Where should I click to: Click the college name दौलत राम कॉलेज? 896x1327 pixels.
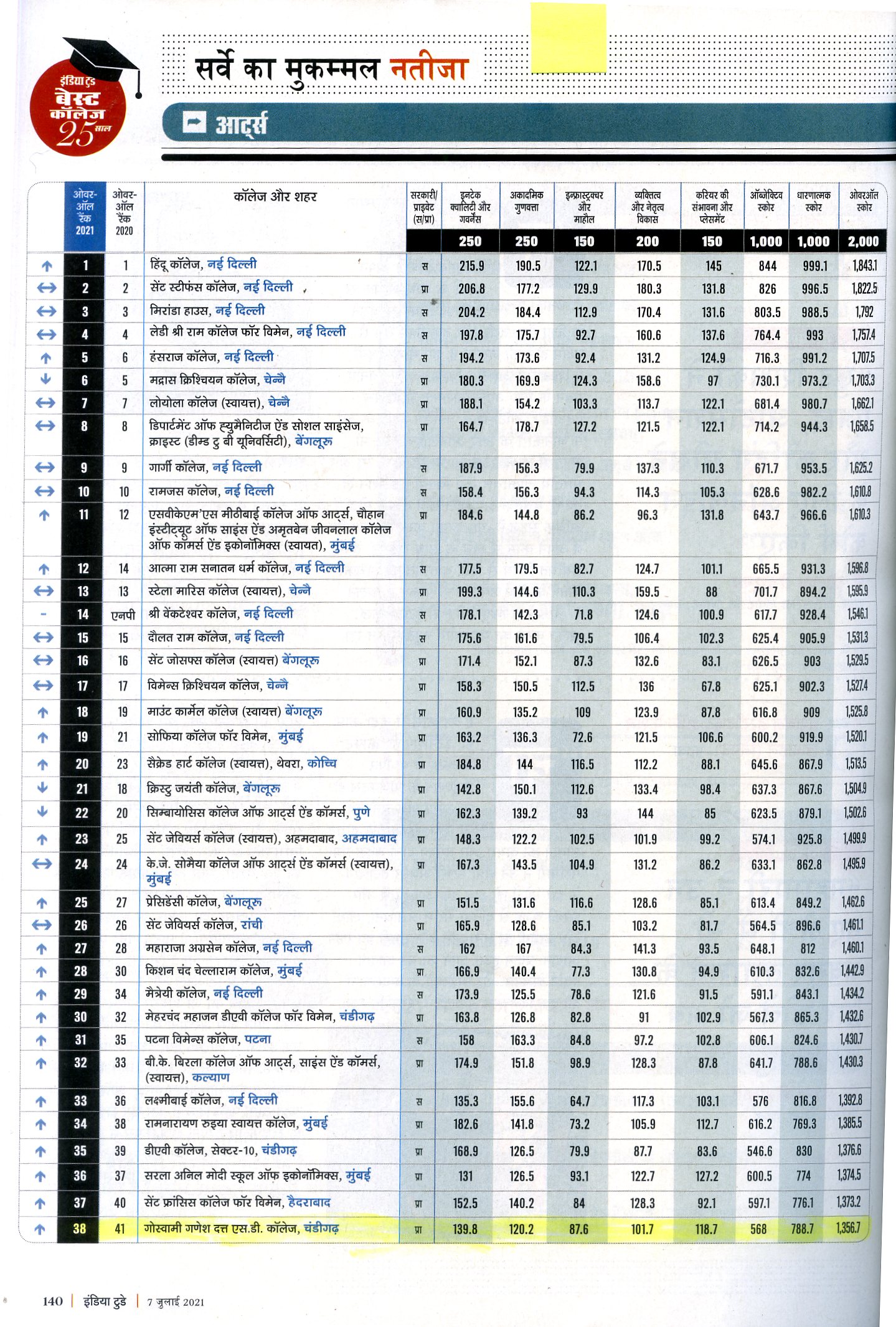click(187, 637)
